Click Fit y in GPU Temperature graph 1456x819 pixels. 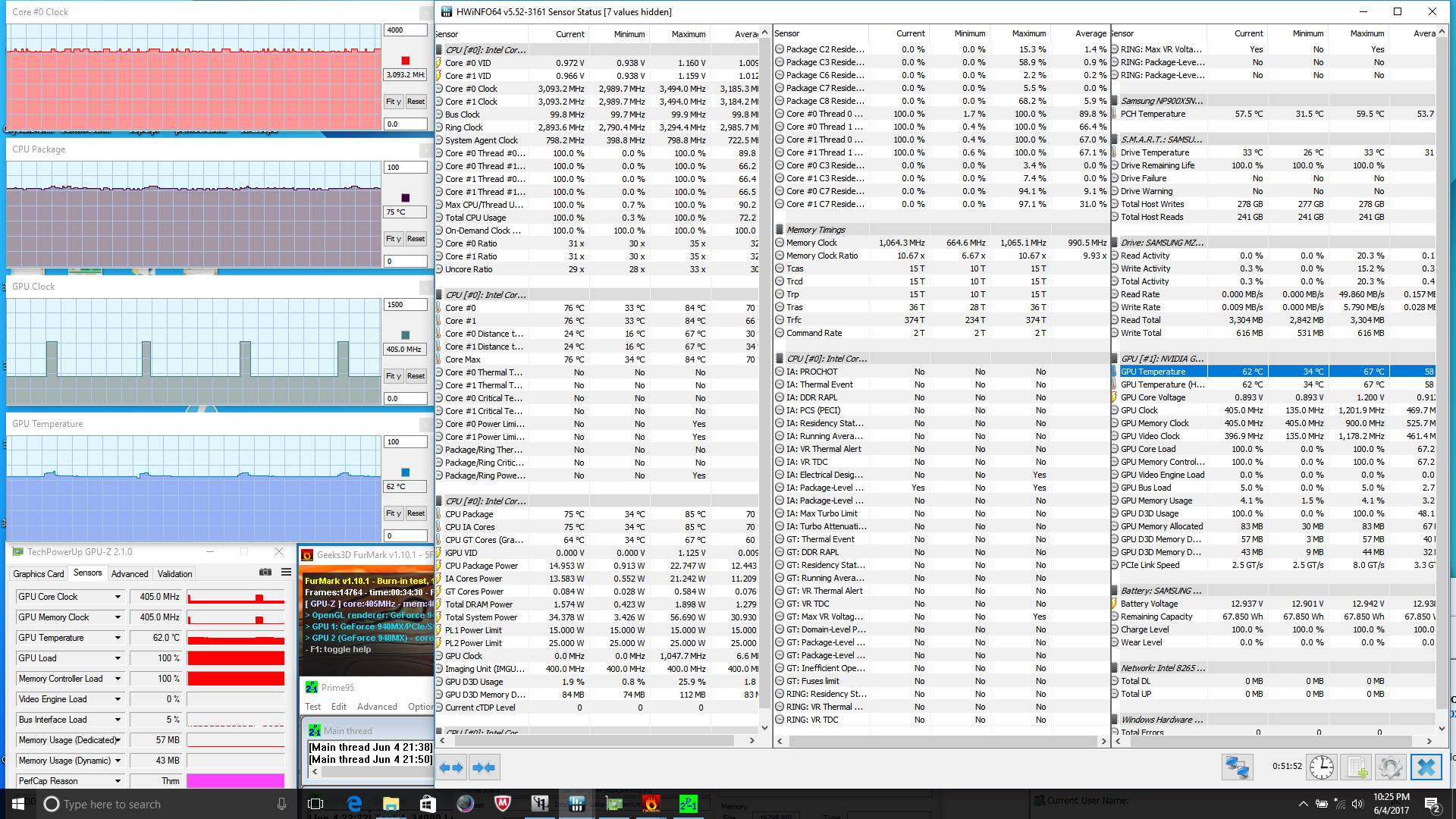393,513
